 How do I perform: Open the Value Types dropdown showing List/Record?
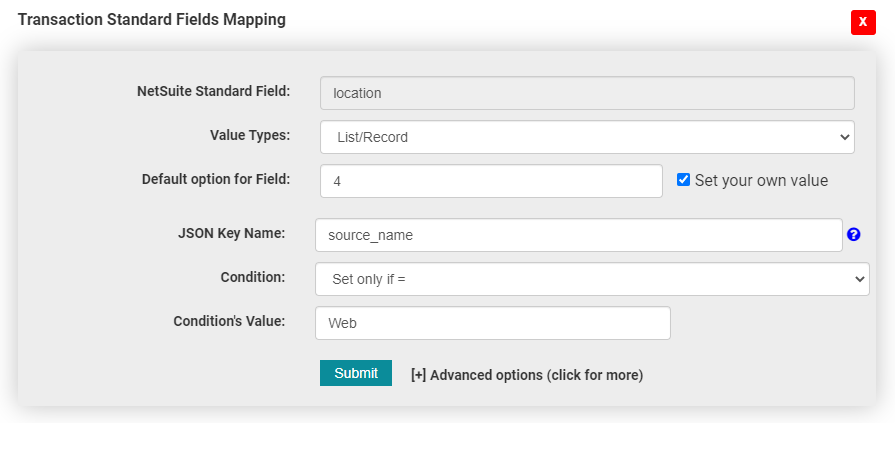(587, 137)
